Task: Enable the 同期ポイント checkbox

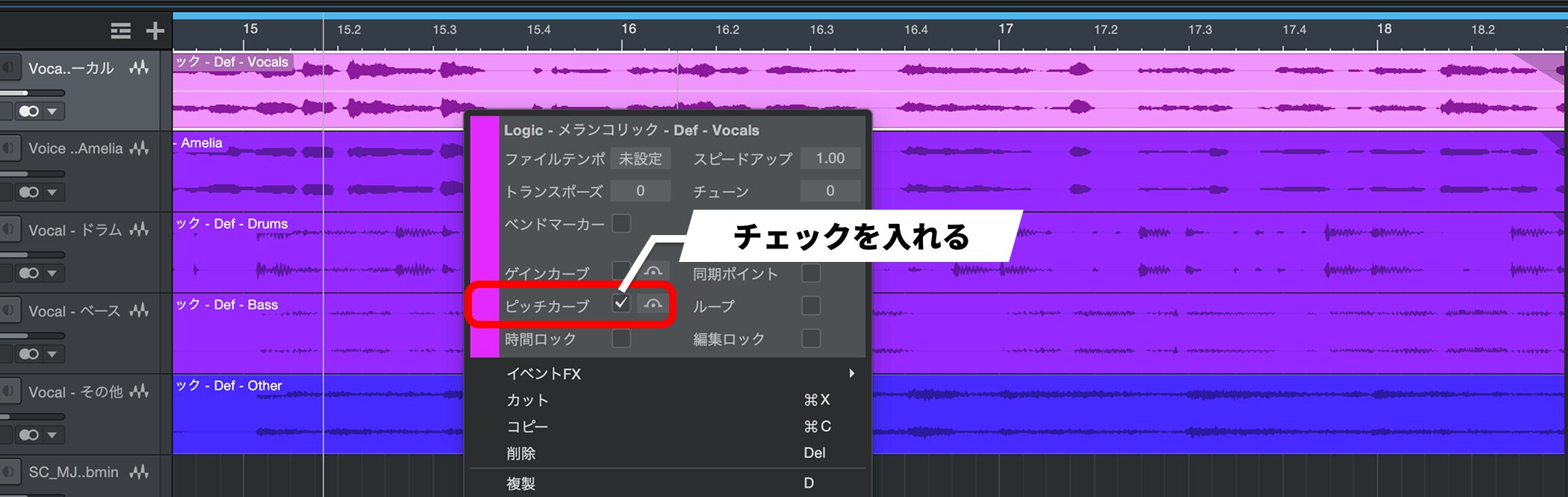Action: (811, 273)
